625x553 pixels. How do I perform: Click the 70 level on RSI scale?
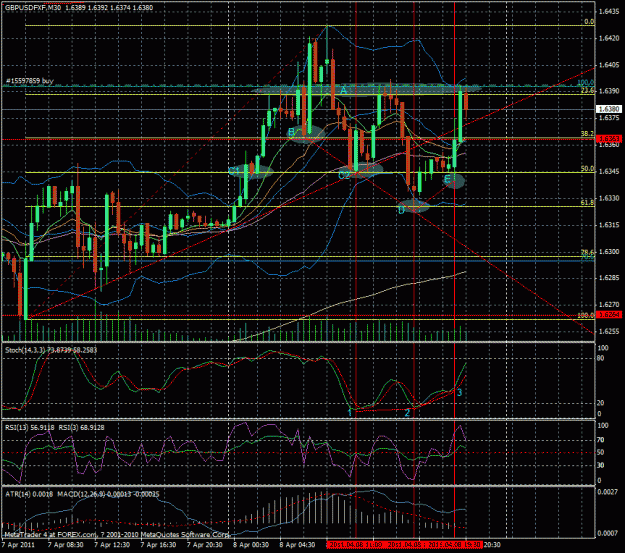pyautogui.click(x=601, y=440)
